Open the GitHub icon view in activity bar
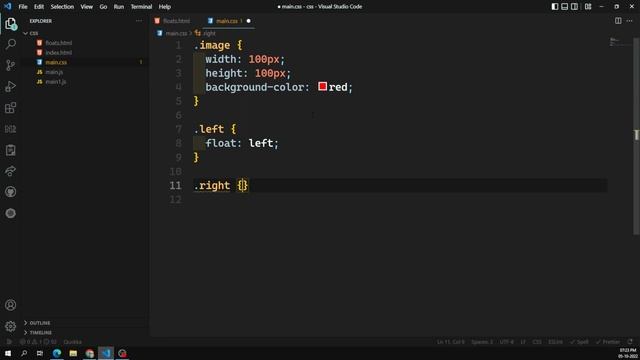The image size is (640, 360). [x=11, y=192]
